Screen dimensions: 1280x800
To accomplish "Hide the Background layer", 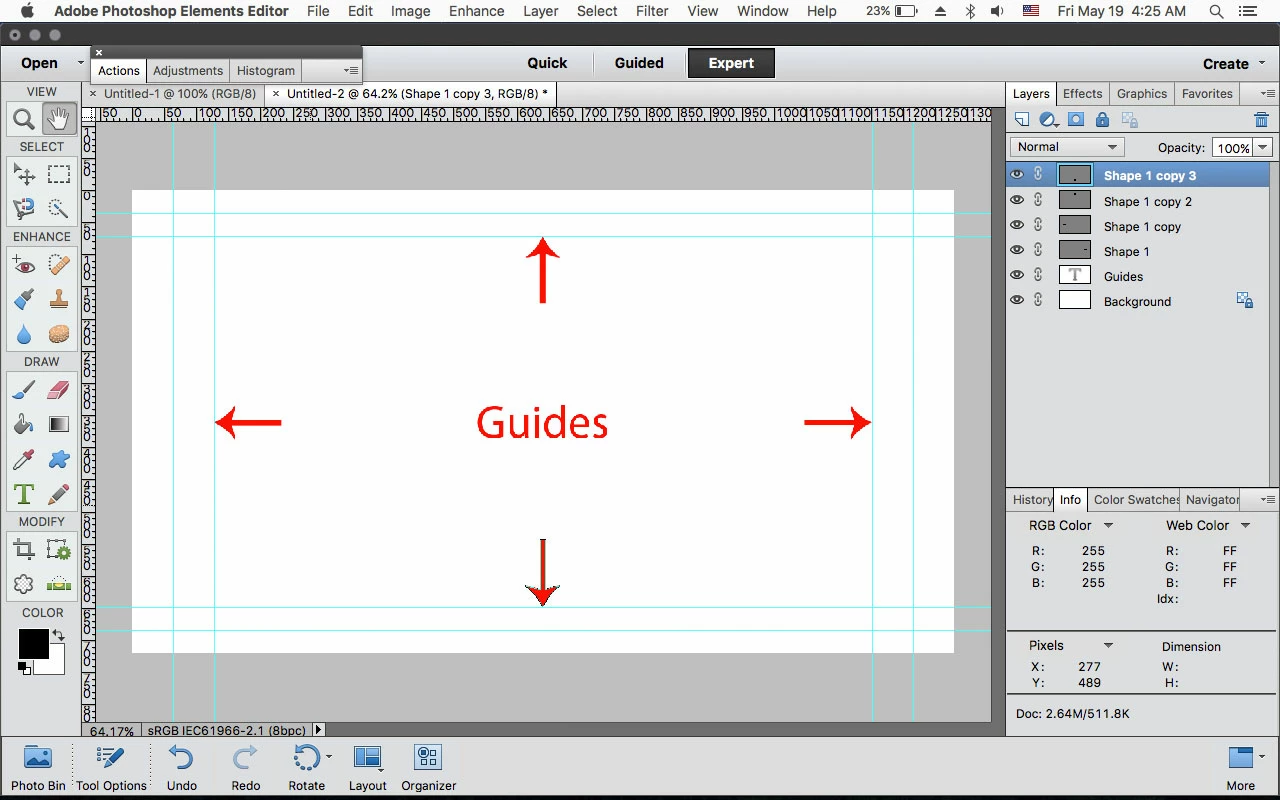I will [x=1017, y=300].
